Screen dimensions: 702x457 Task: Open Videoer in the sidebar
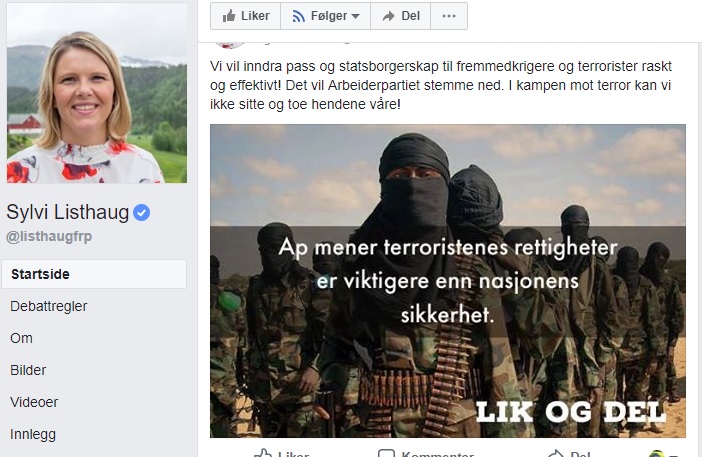click(34, 402)
